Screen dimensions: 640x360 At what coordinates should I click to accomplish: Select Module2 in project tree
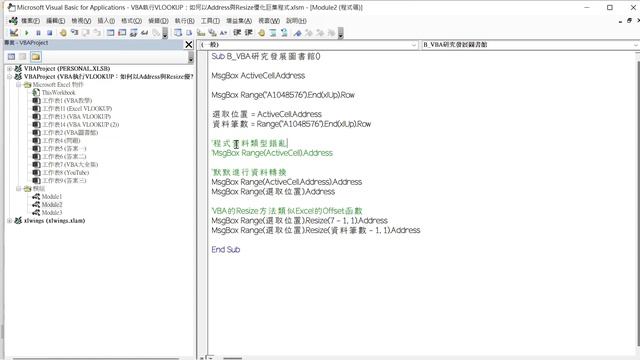[52, 204]
